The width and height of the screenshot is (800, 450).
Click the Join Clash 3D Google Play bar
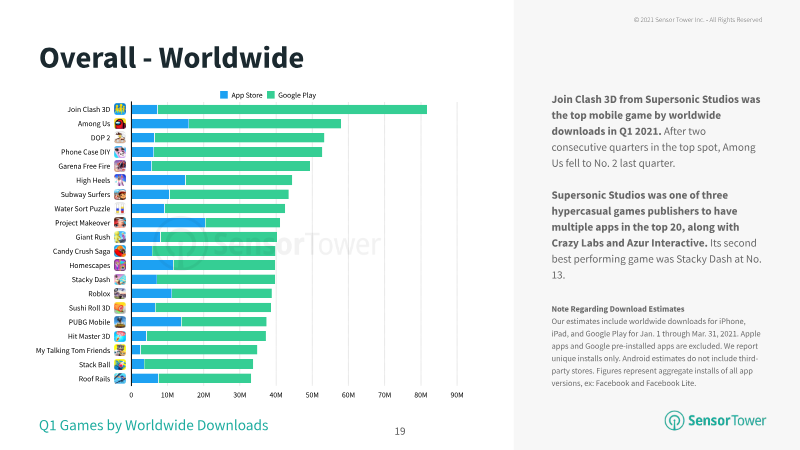(292, 109)
